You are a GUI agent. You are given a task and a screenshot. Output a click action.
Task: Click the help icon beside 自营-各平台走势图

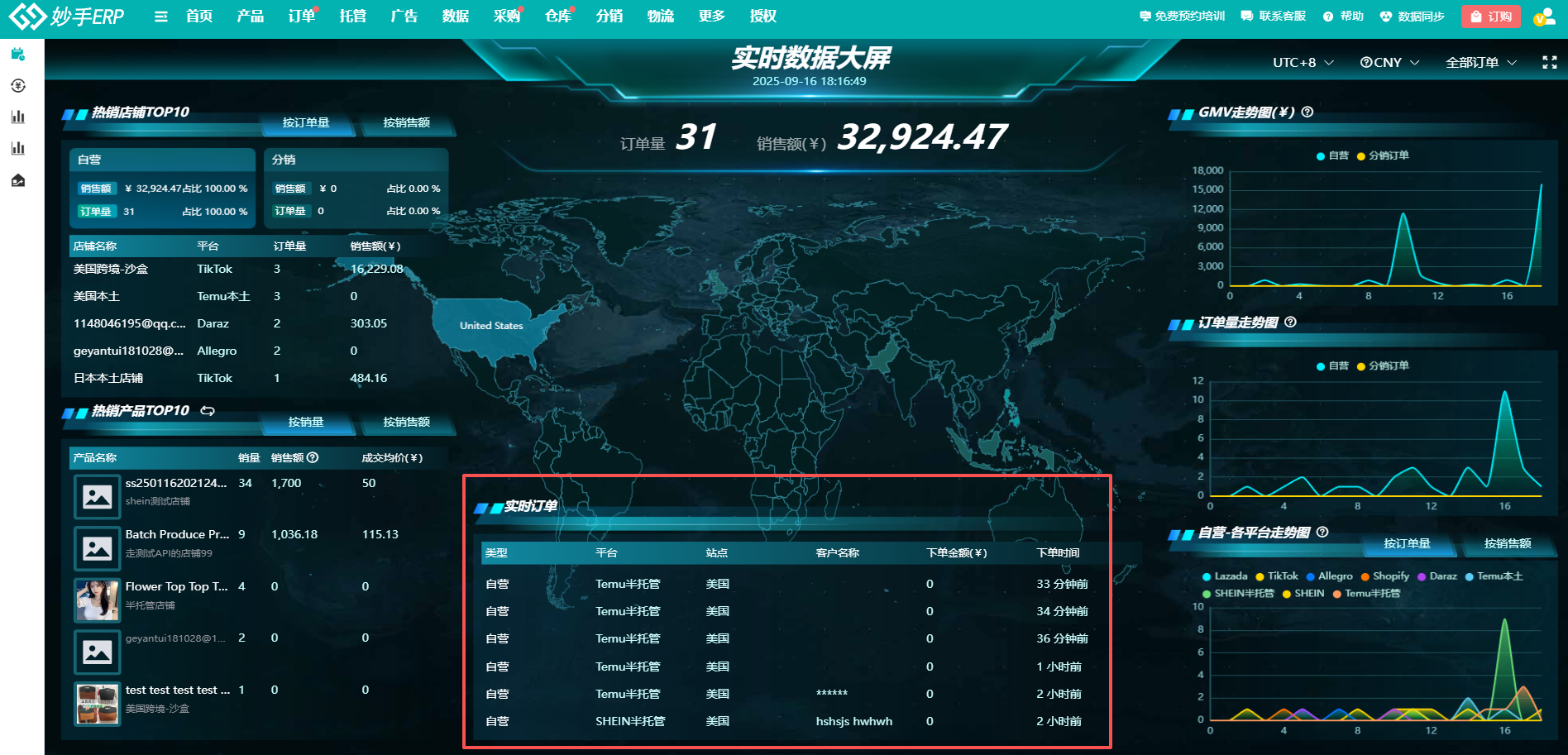1322,532
